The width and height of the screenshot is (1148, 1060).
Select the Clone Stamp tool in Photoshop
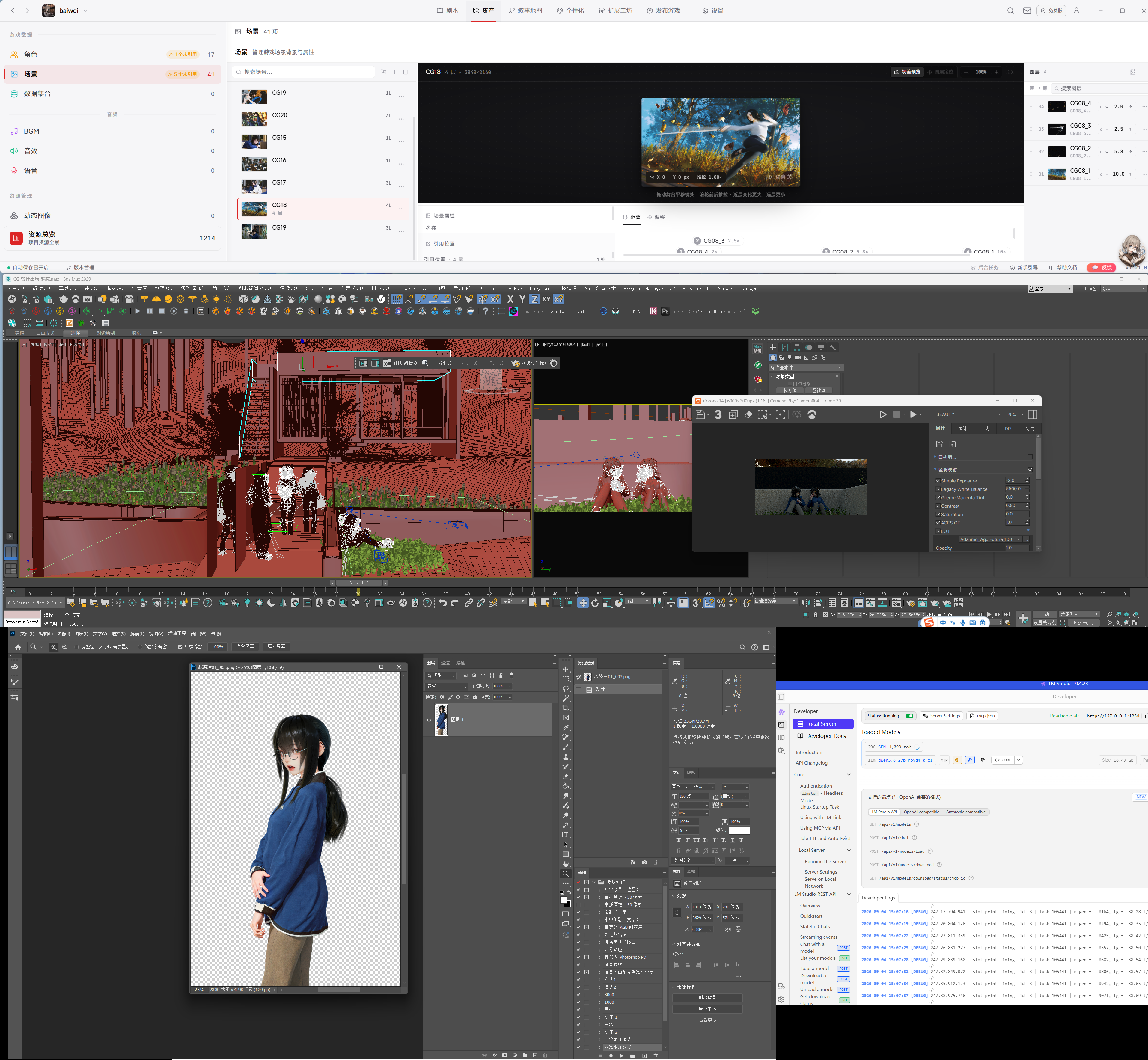click(566, 757)
